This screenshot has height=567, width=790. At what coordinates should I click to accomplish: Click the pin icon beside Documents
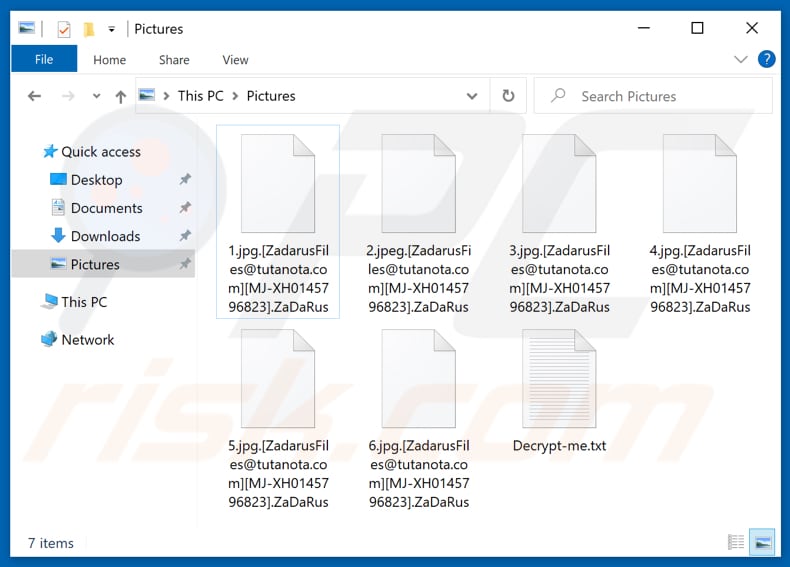point(185,207)
